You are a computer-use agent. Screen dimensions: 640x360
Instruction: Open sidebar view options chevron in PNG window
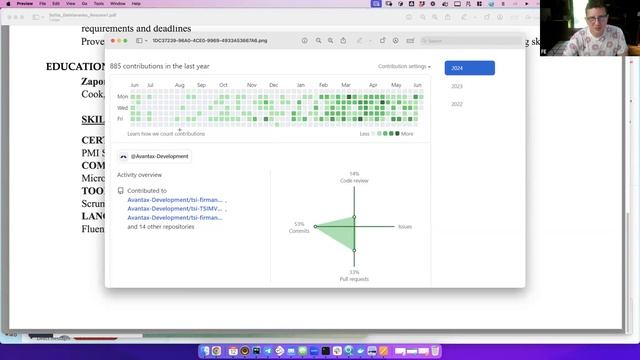(146, 41)
